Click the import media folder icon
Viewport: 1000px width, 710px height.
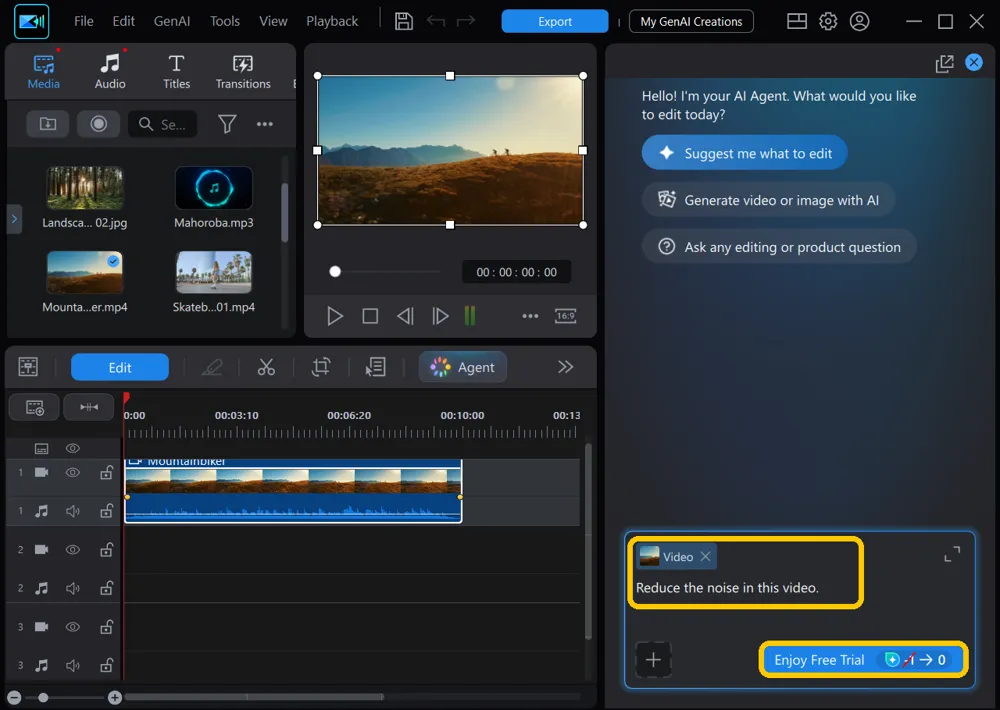(x=48, y=124)
